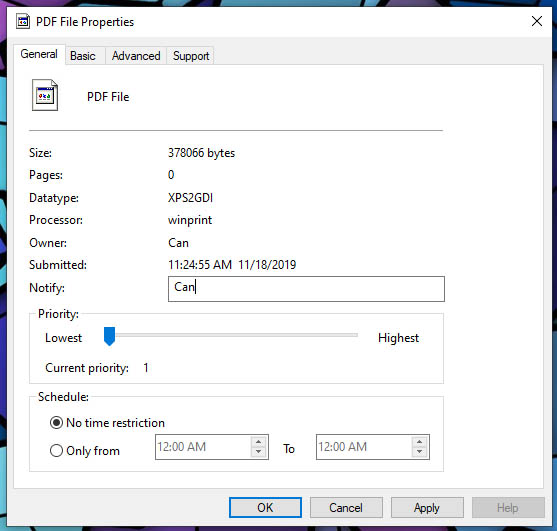Click the PDF file document icon
Viewport: 557px width, 531px height.
[45, 95]
